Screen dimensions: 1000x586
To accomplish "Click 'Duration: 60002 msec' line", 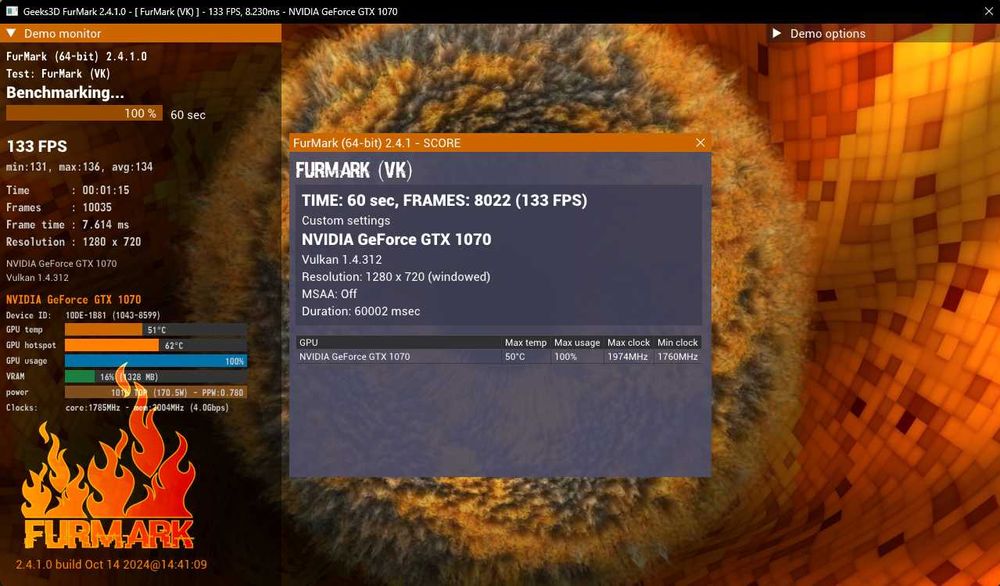I will click(361, 311).
